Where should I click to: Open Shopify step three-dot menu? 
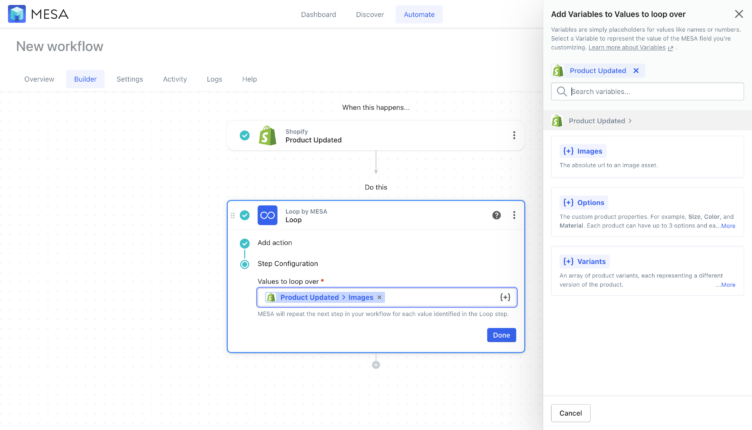click(x=514, y=135)
